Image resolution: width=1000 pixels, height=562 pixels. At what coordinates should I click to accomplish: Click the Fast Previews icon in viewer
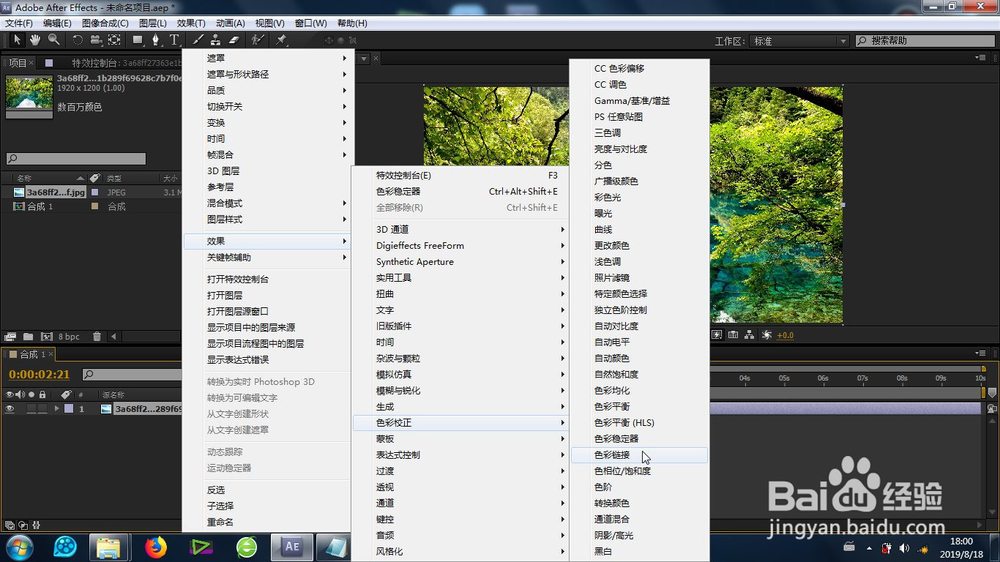pyautogui.click(x=717, y=335)
